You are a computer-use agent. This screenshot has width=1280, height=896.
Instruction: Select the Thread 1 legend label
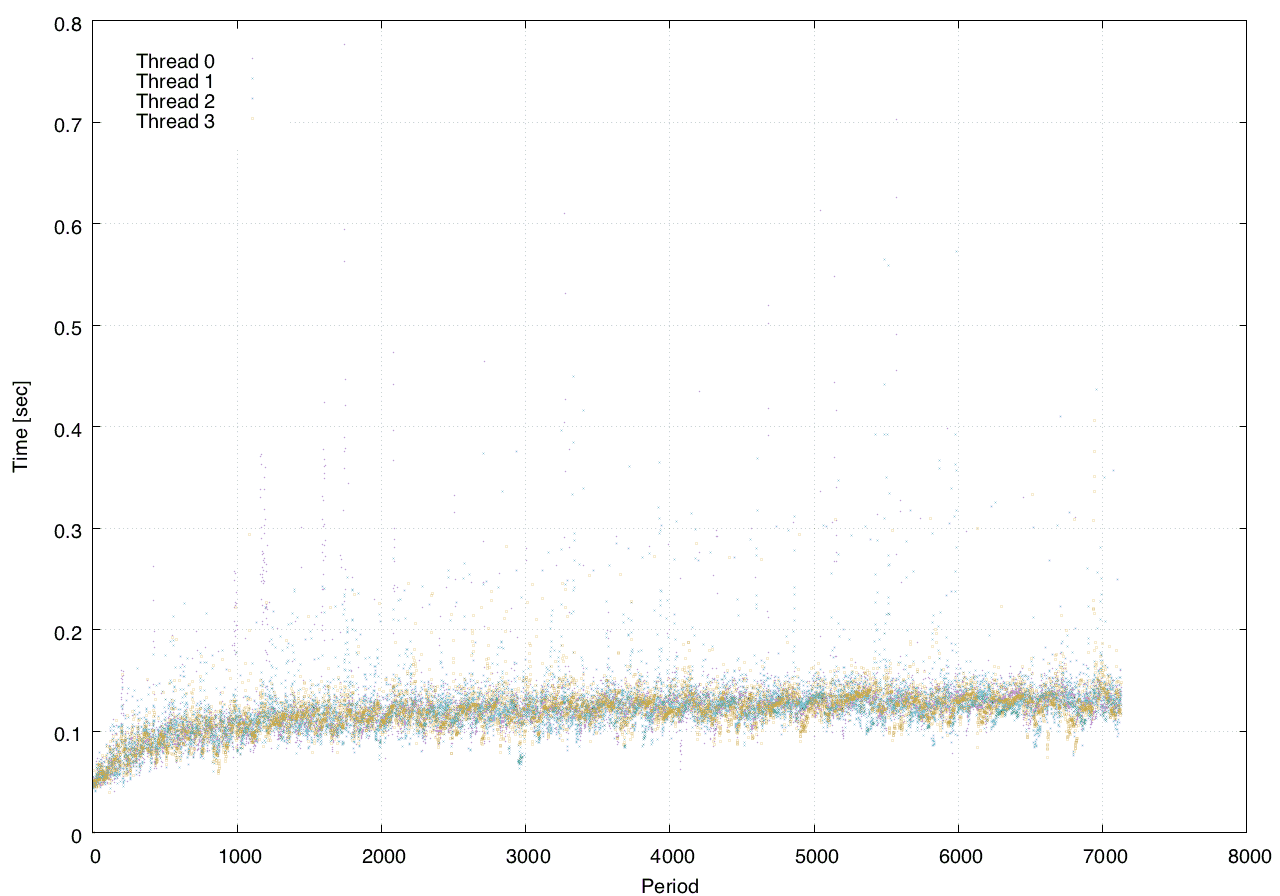(176, 81)
